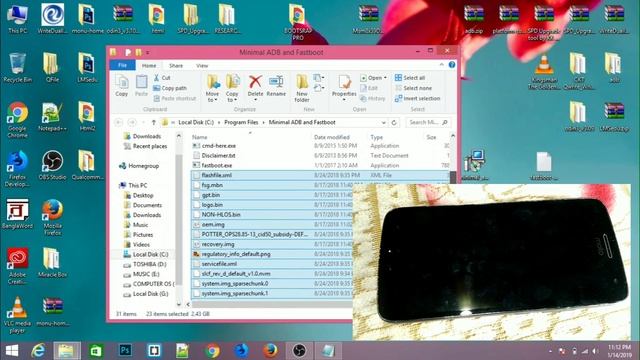Image resolution: width=640 pixels, height=360 pixels.
Task: Collapse the ribbon with the chevron
Action: (441, 65)
